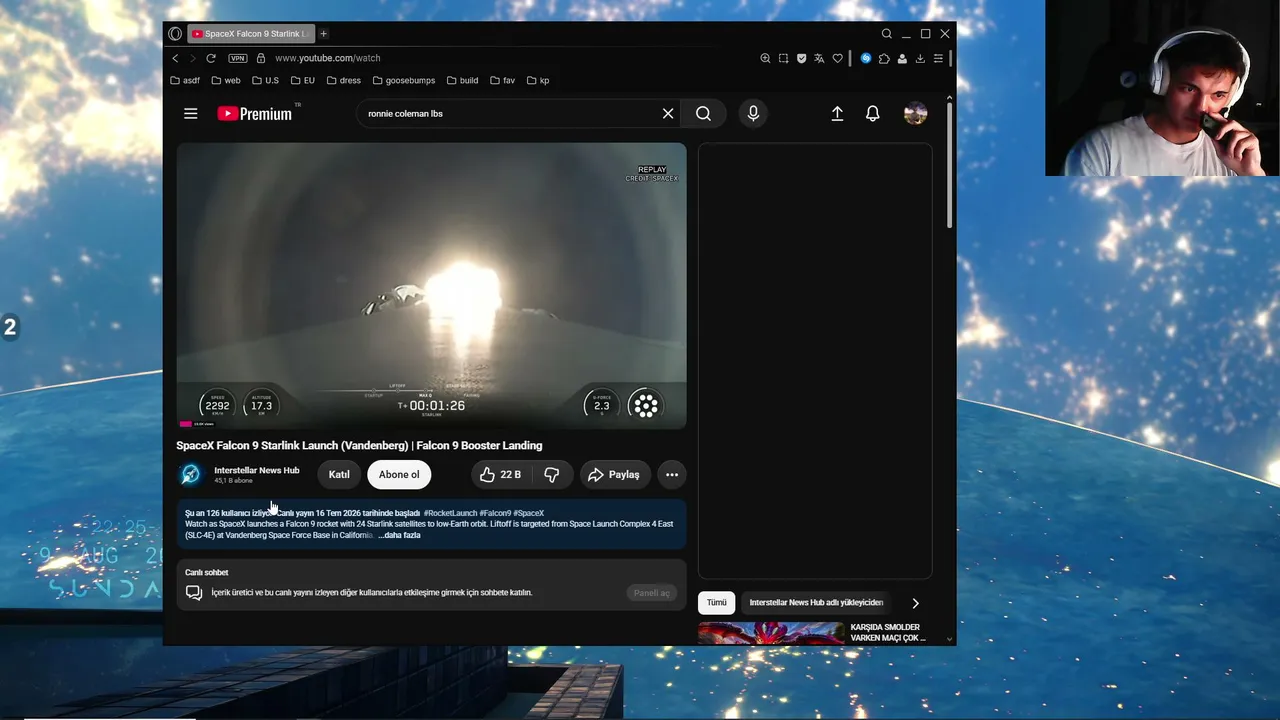This screenshot has width=1280, height=720.
Task: Open the Easy Setup menu icon
Action: coord(938,59)
